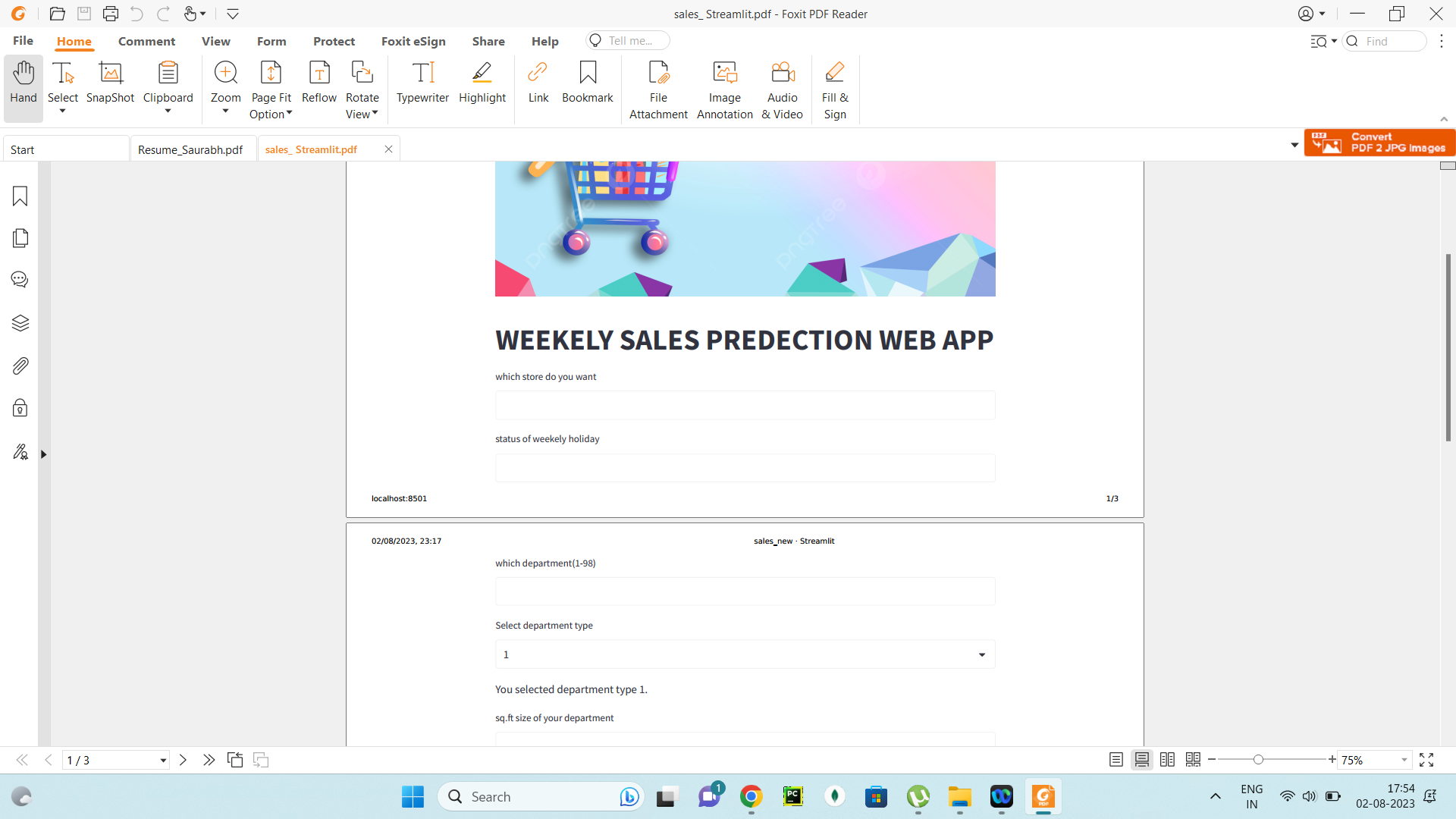Click the SnapShot tool icon
Viewport: 1456px width, 819px height.
tap(110, 83)
